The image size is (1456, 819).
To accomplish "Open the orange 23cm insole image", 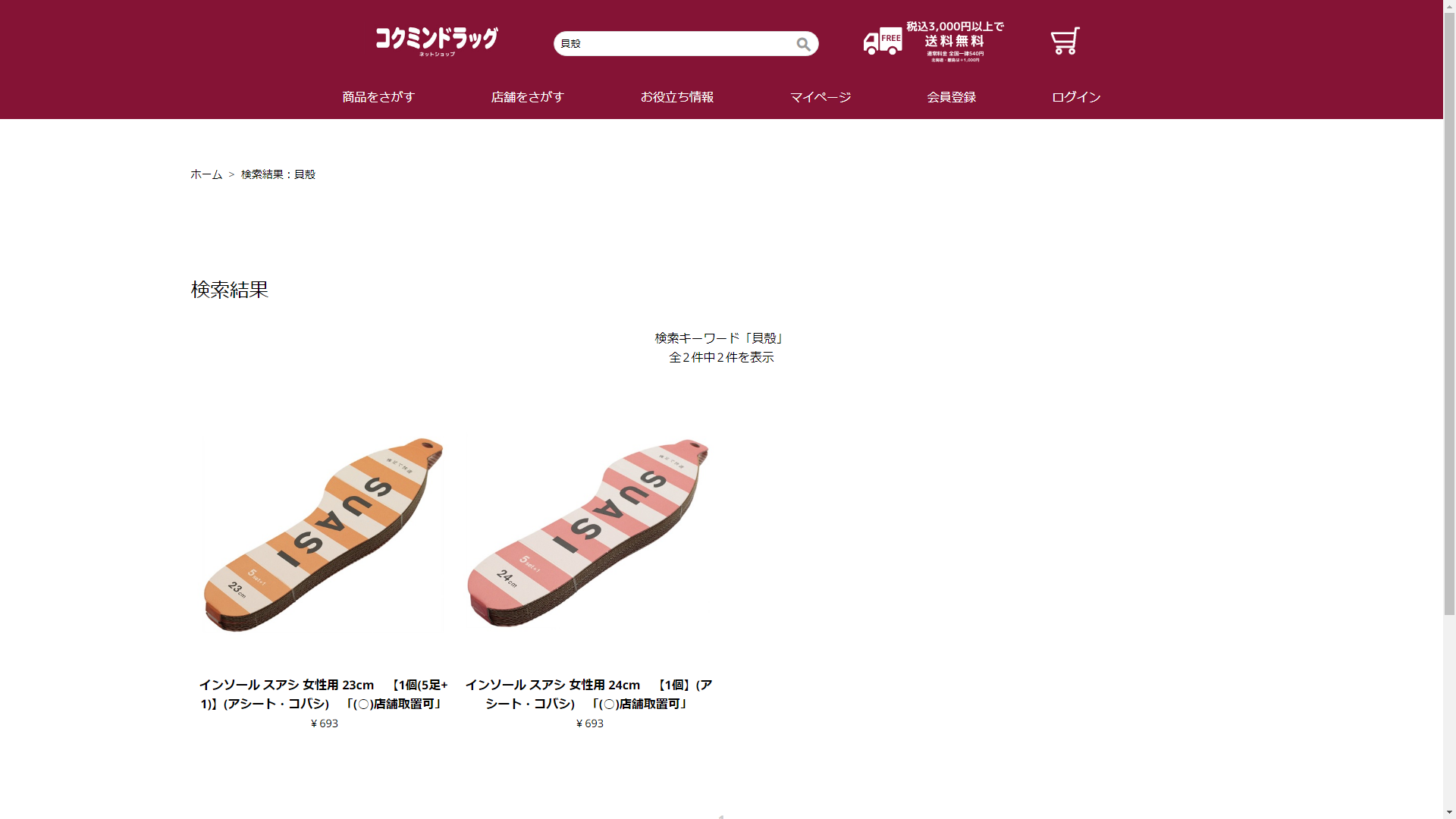I will tap(324, 535).
